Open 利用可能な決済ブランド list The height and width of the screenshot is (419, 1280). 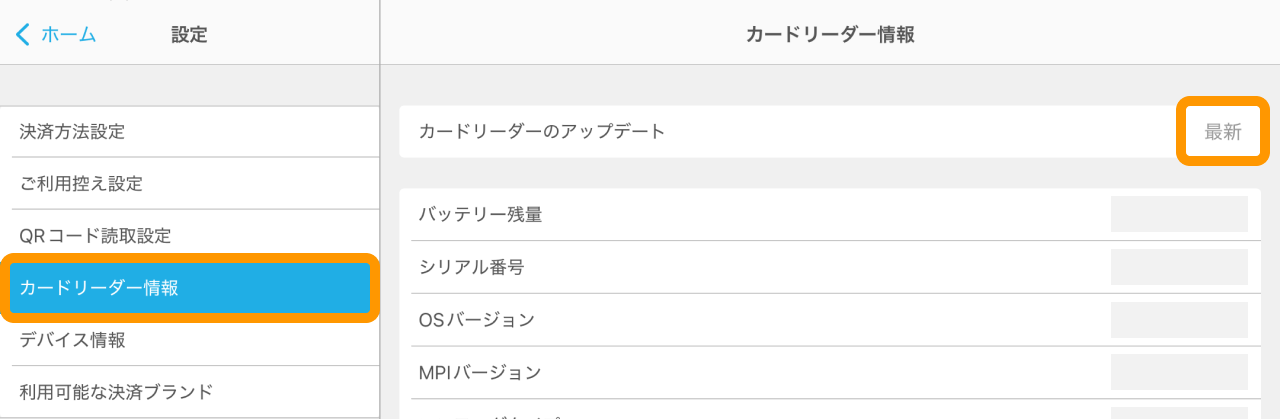(x=116, y=391)
